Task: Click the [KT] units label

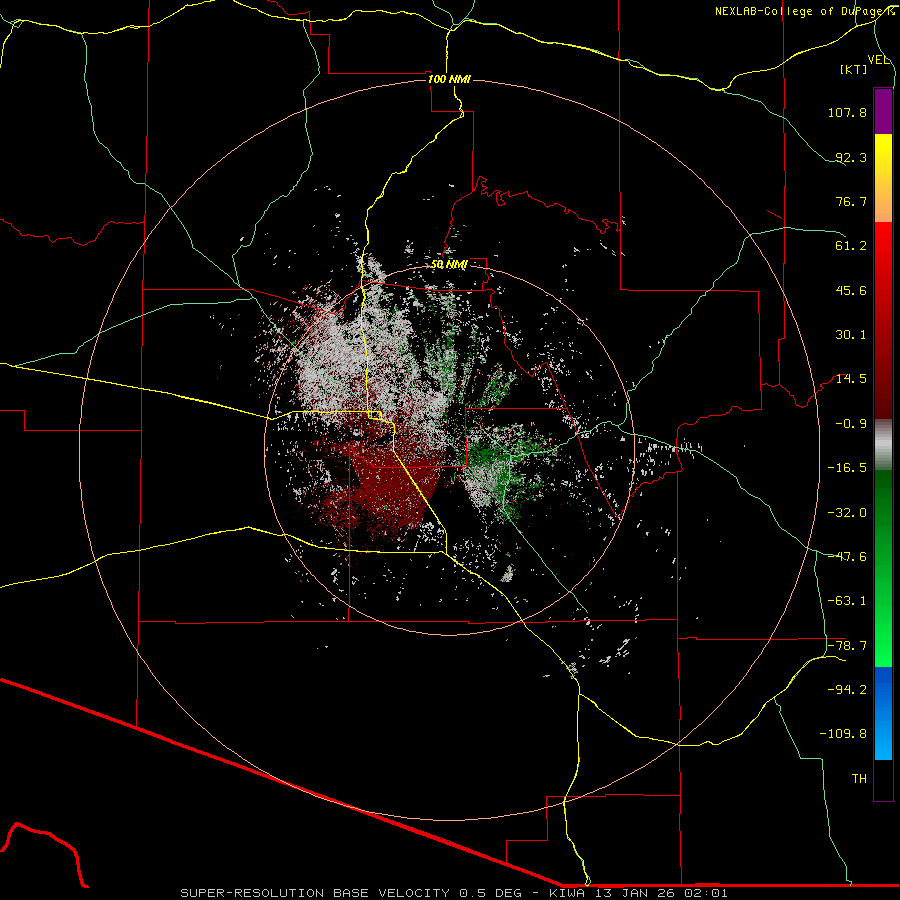Action: point(853,69)
